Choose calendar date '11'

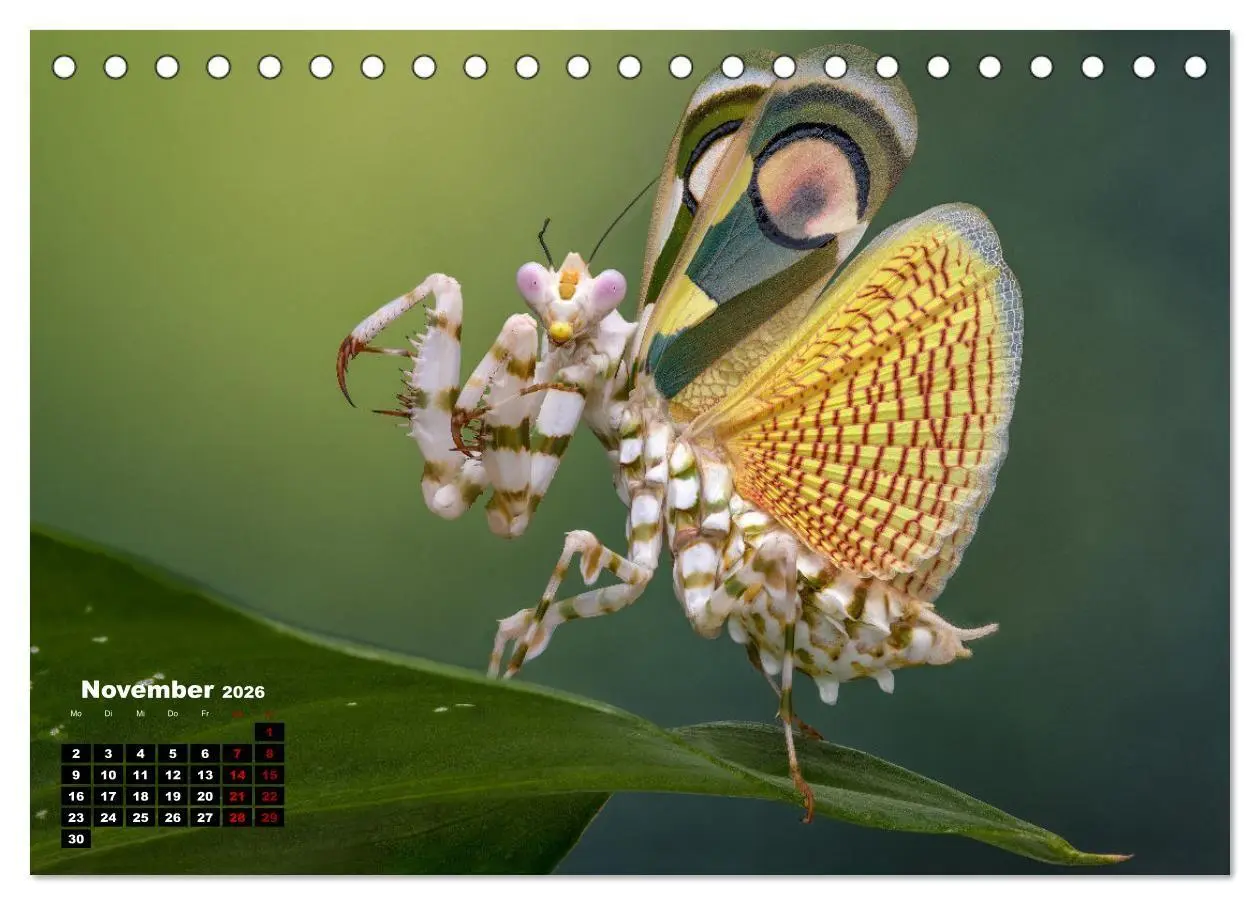(x=140, y=775)
